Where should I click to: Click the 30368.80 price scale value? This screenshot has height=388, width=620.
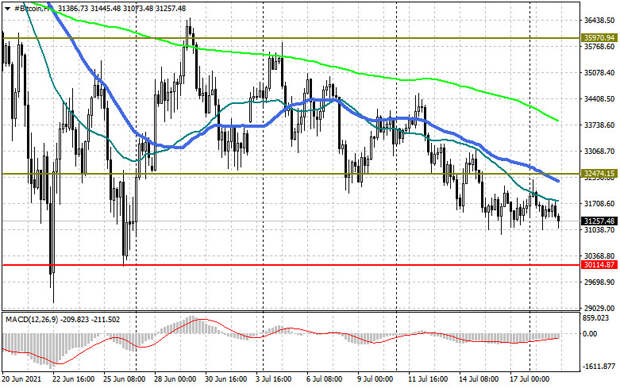coord(599,256)
